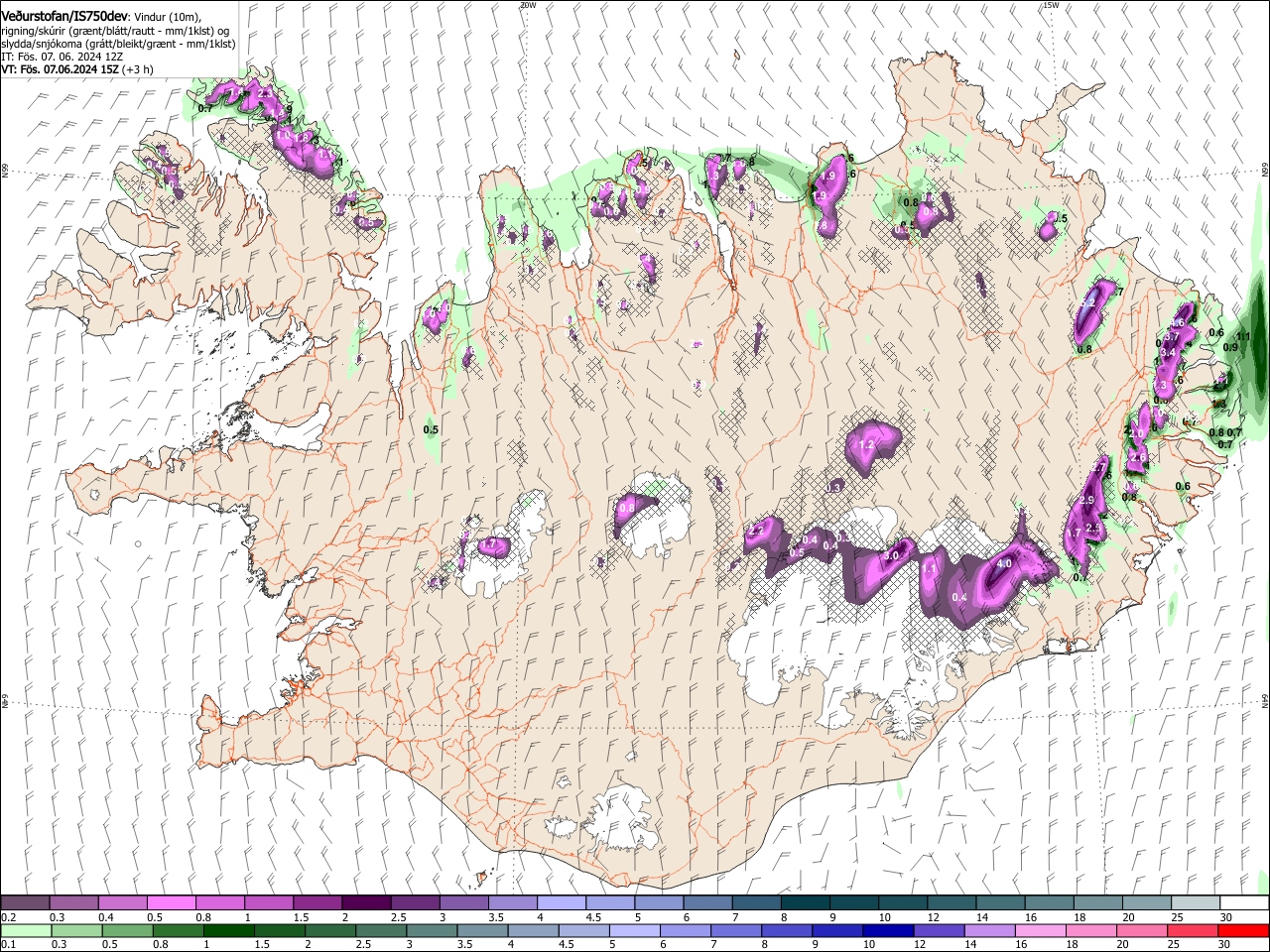Click the '1.1' value offshore in dark green
The image size is (1270, 952).
tap(1244, 337)
